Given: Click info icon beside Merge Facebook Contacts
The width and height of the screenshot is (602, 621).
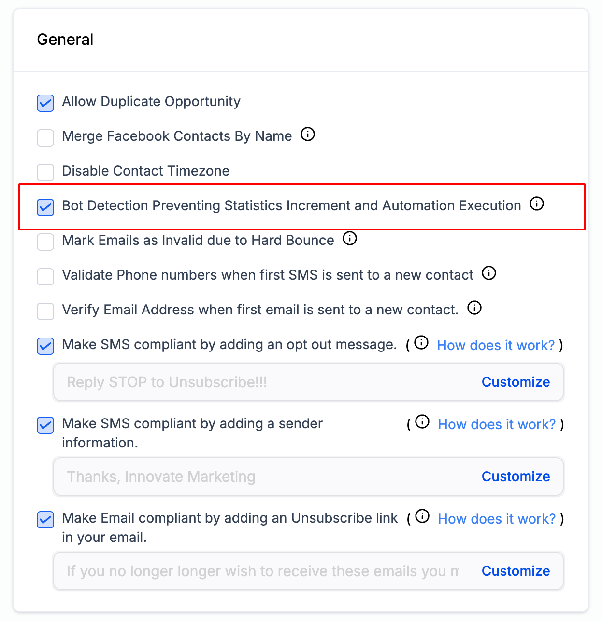Looking at the screenshot, I should (308, 134).
